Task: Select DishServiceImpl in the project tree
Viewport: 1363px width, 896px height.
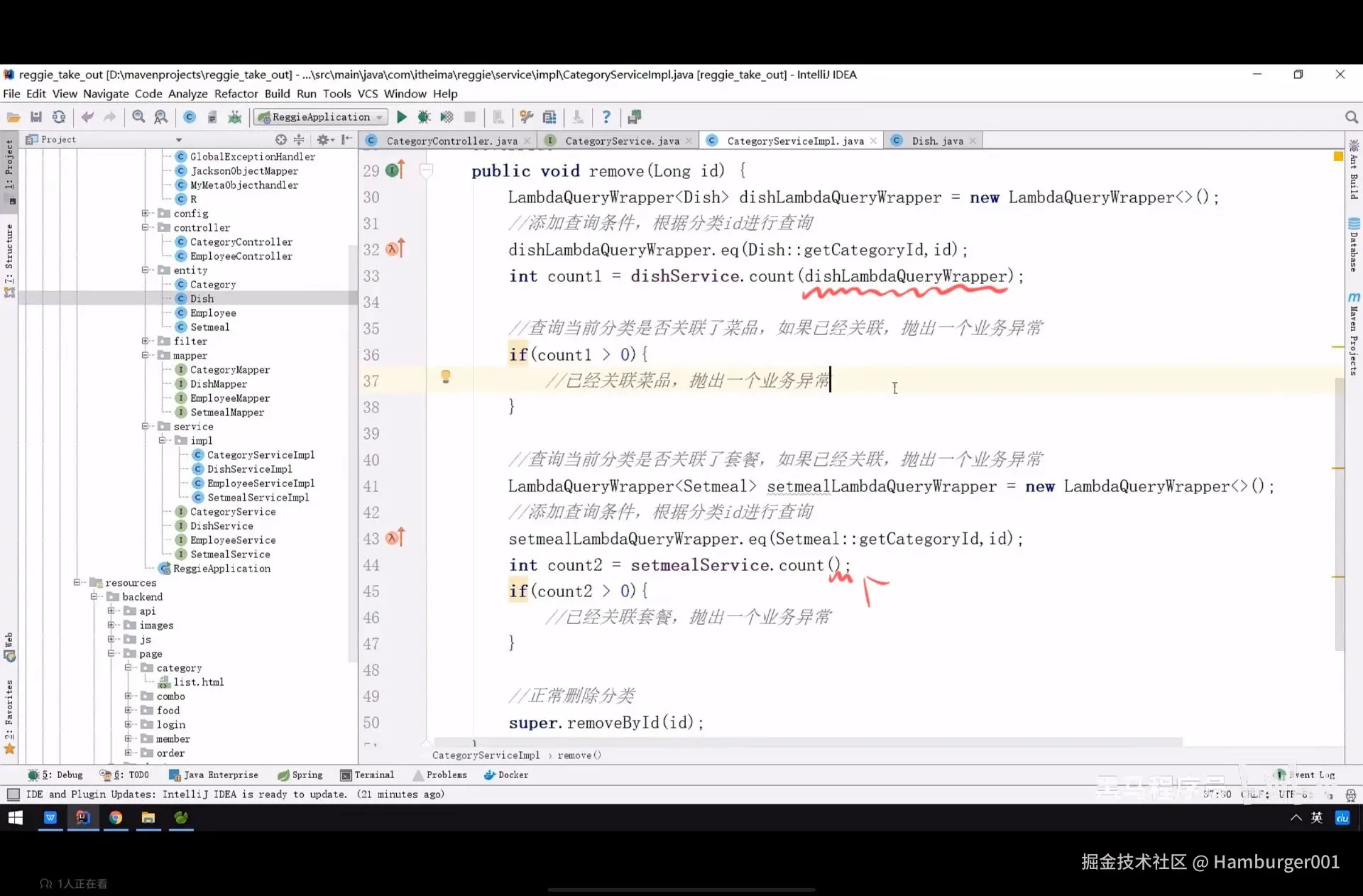Action: [249, 469]
